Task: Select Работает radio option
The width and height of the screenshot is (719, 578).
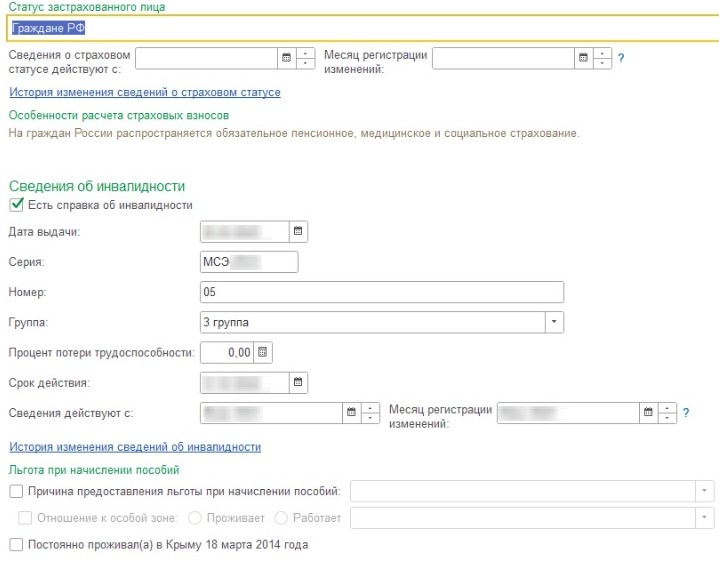Action: [281, 518]
